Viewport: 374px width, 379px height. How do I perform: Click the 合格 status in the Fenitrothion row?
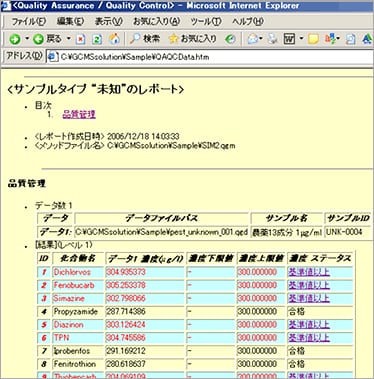[296, 364]
